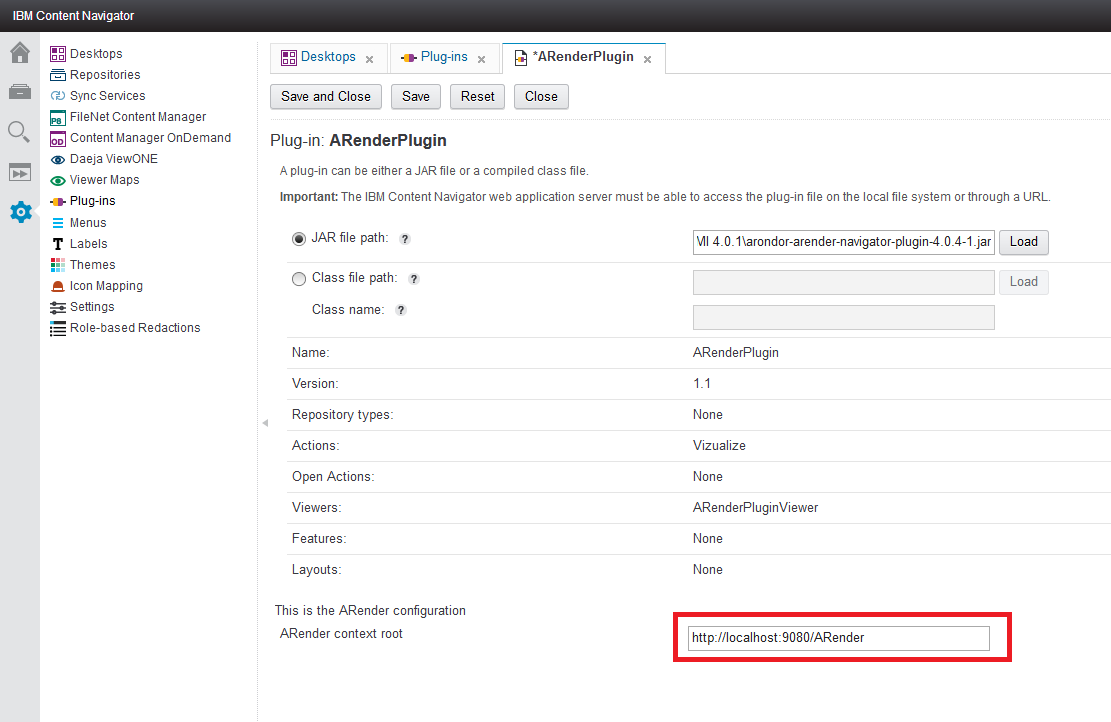The width and height of the screenshot is (1111, 722).
Task: Click the Class name input field
Action: (x=844, y=317)
